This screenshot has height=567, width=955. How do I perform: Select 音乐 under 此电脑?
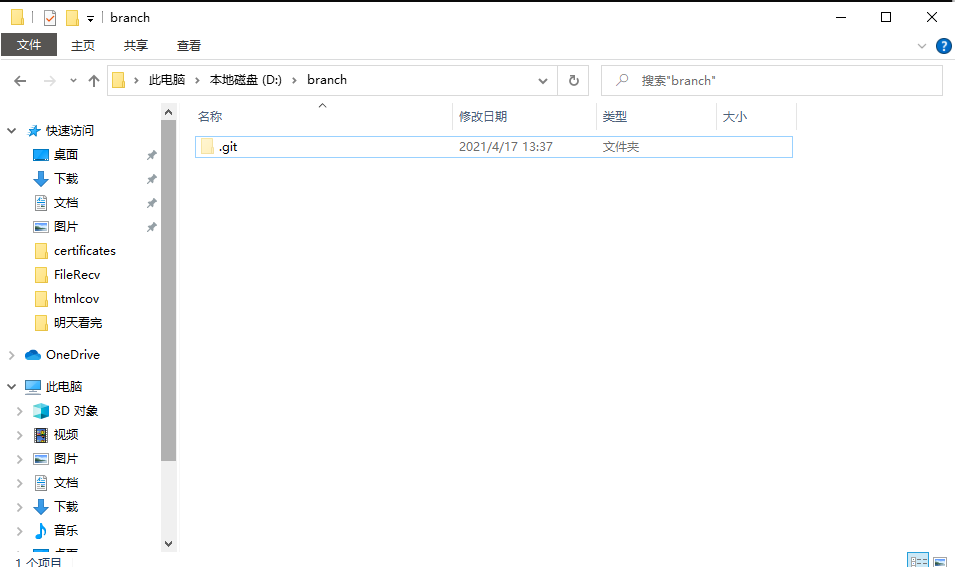[66, 530]
